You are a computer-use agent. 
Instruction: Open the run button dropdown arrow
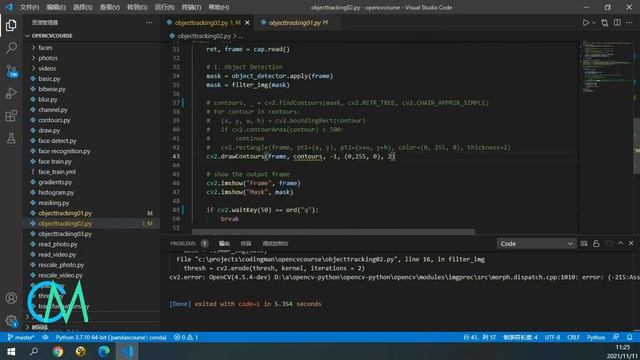click(594, 23)
